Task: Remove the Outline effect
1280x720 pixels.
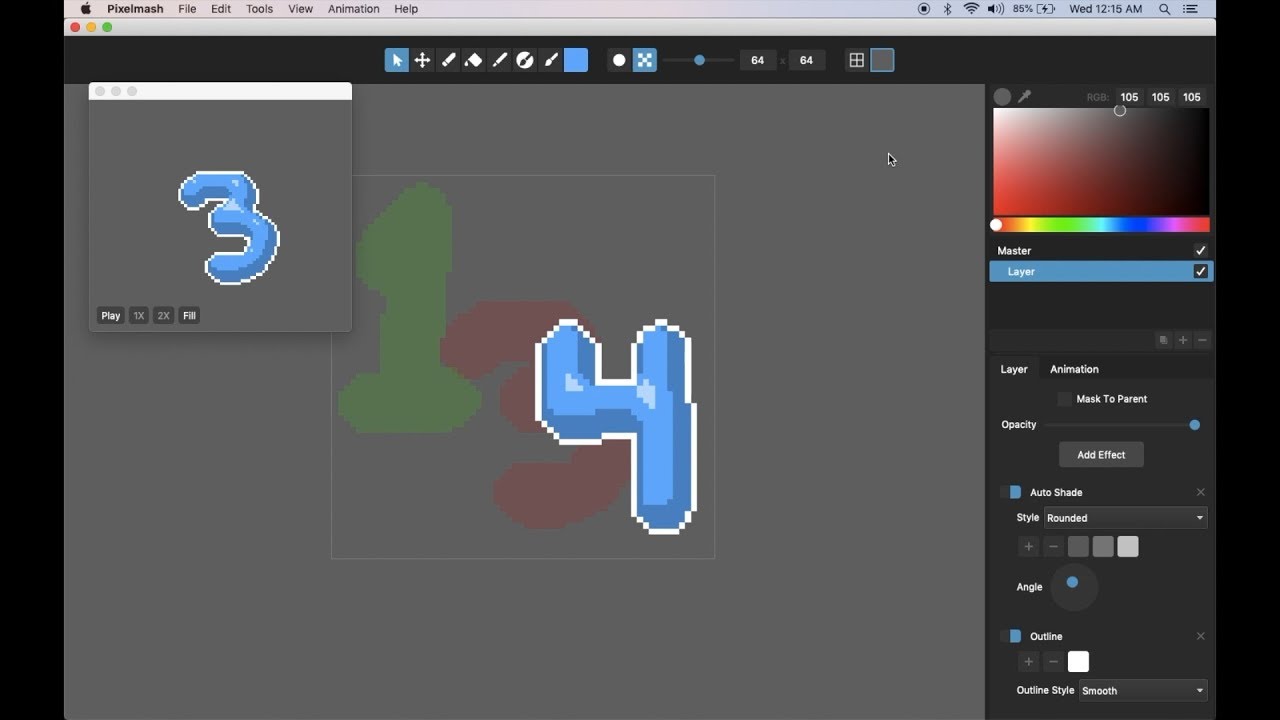Action: (x=1201, y=636)
